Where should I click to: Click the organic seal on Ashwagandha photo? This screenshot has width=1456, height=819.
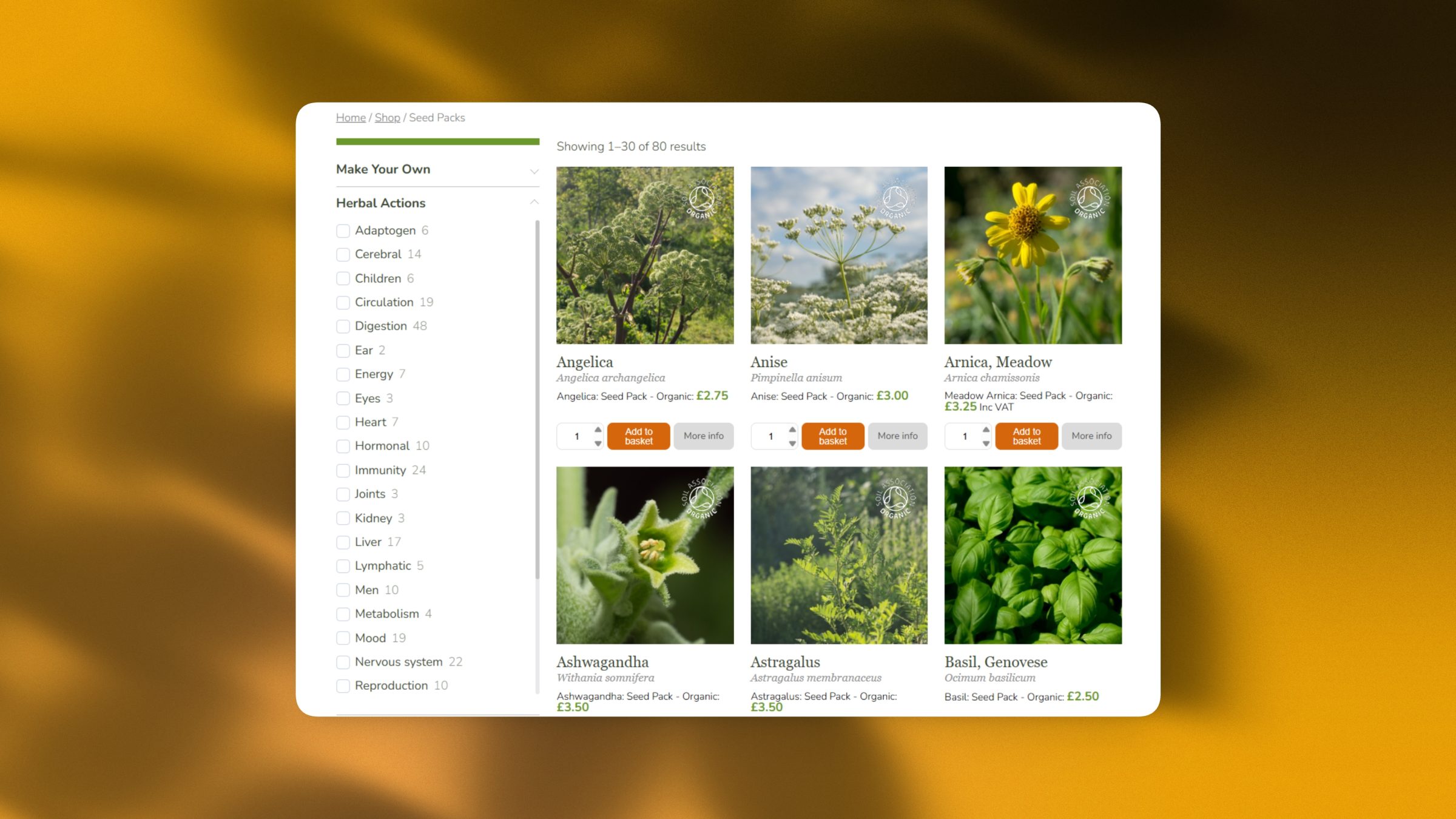coord(701,499)
